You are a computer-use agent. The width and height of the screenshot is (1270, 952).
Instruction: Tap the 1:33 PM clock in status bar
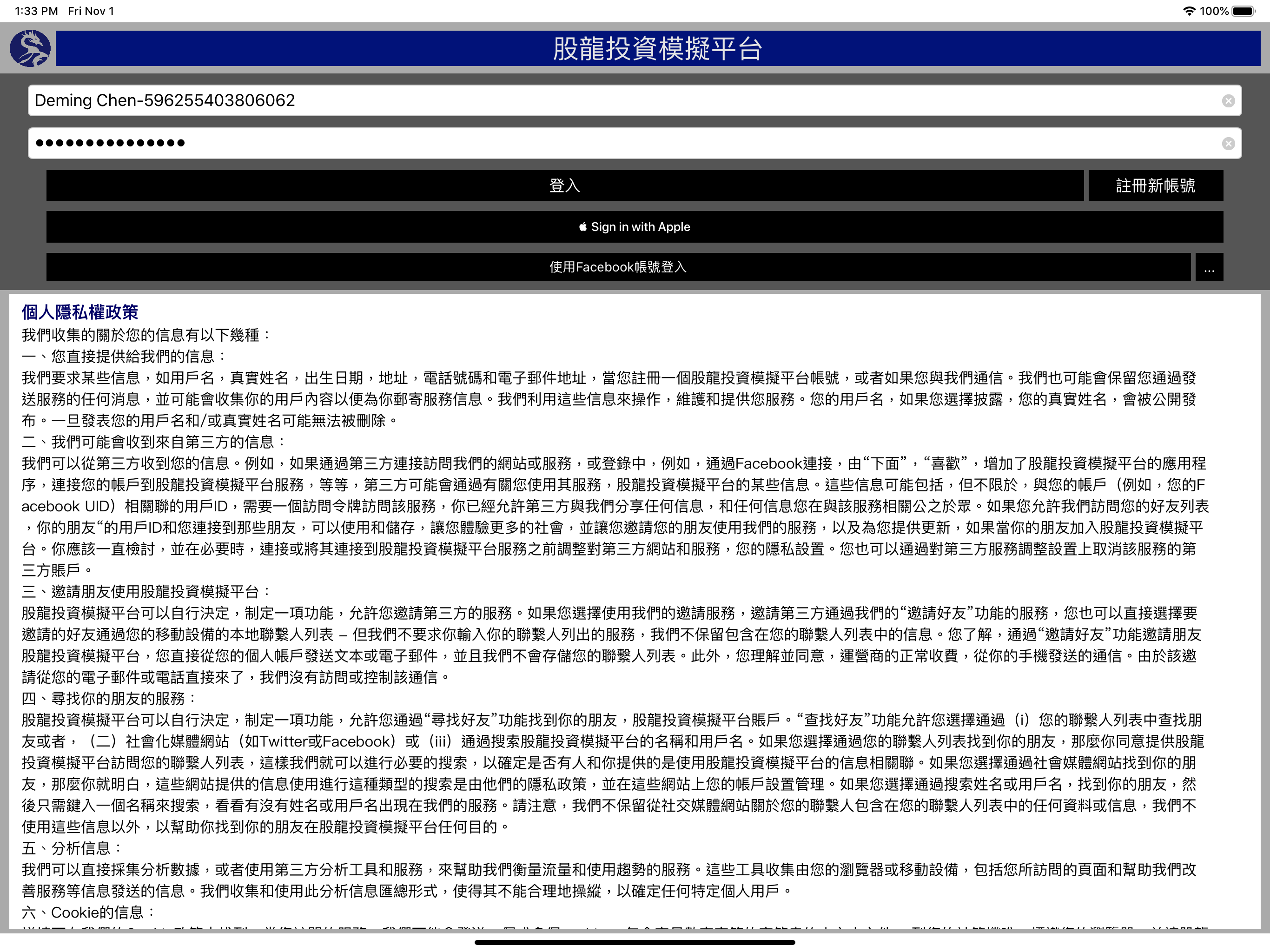pyautogui.click(x=36, y=11)
